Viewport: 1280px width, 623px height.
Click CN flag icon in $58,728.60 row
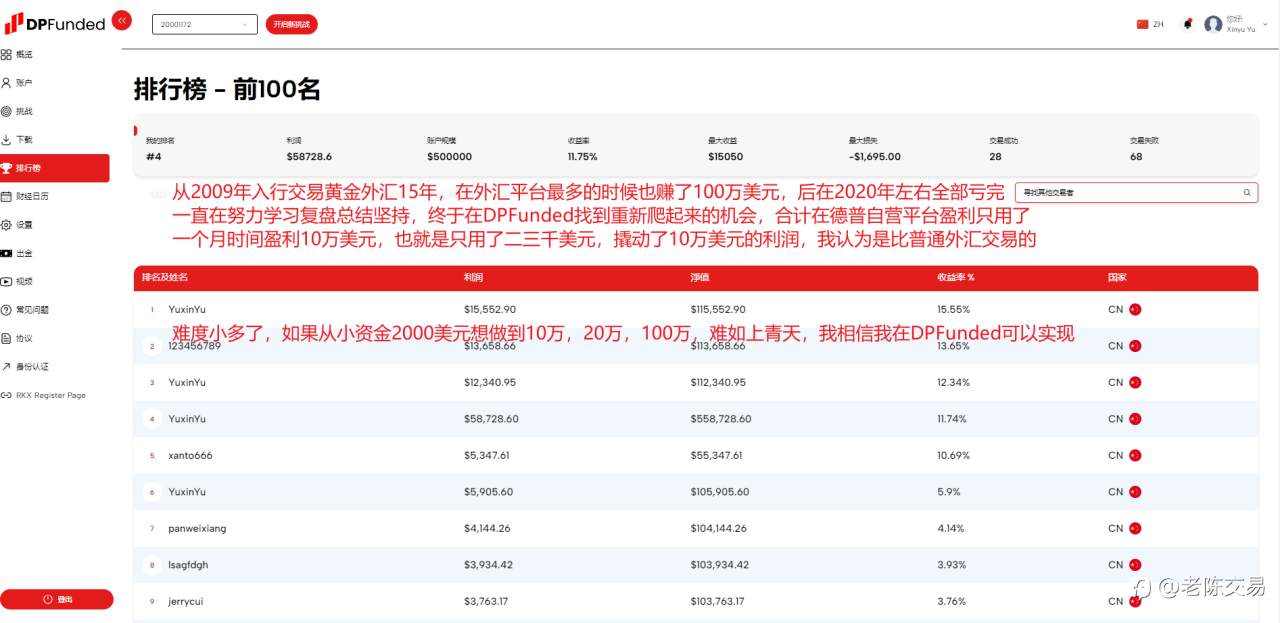[x=1135, y=419]
